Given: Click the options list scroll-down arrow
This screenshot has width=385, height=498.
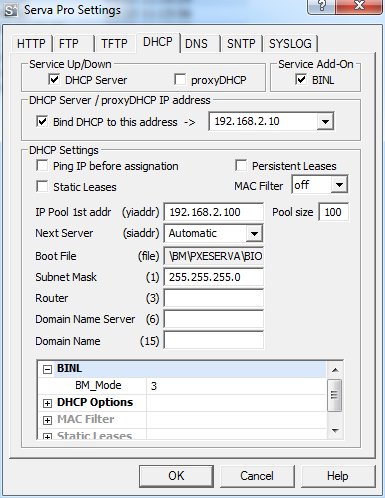Looking at the screenshot, I should point(335,431).
